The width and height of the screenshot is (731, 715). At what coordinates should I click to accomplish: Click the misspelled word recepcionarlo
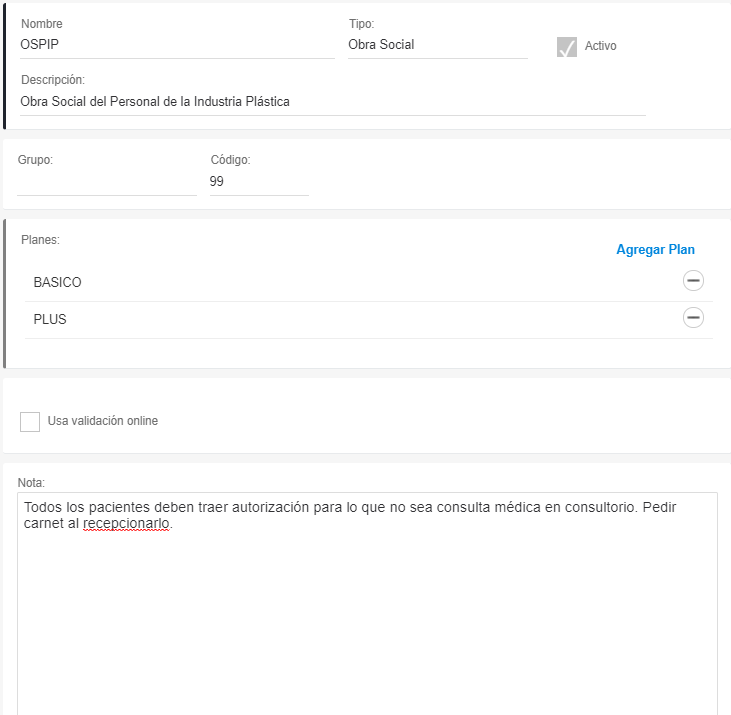(x=127, y=523)
